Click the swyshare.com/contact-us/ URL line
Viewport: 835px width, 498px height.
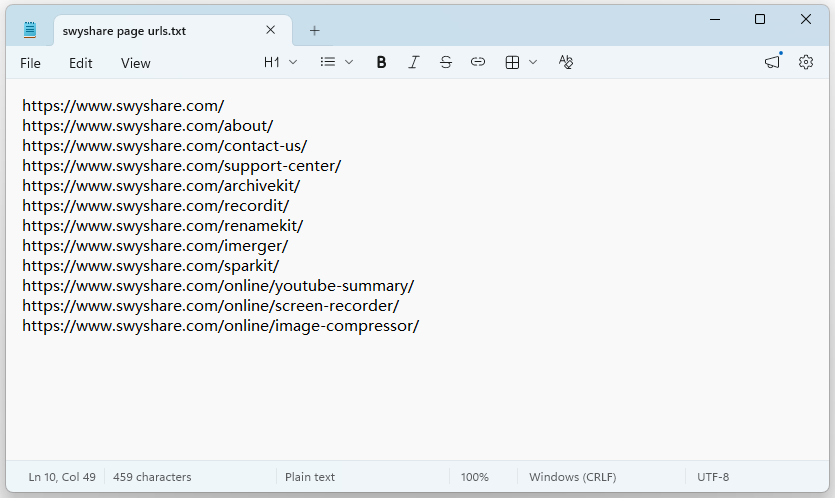[x=165, y=146]
